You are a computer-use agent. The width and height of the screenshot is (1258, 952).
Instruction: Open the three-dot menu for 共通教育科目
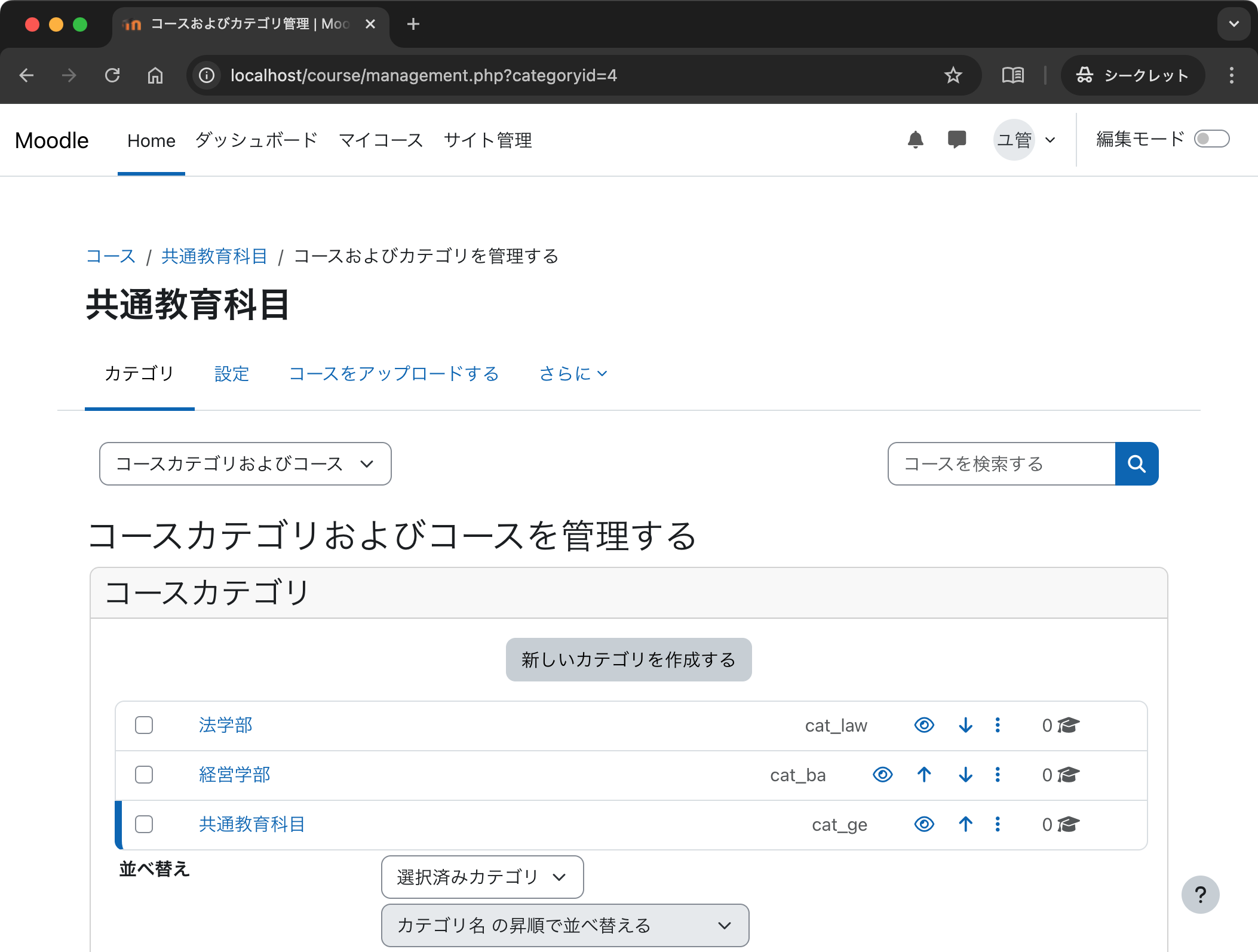coord(998,824)
